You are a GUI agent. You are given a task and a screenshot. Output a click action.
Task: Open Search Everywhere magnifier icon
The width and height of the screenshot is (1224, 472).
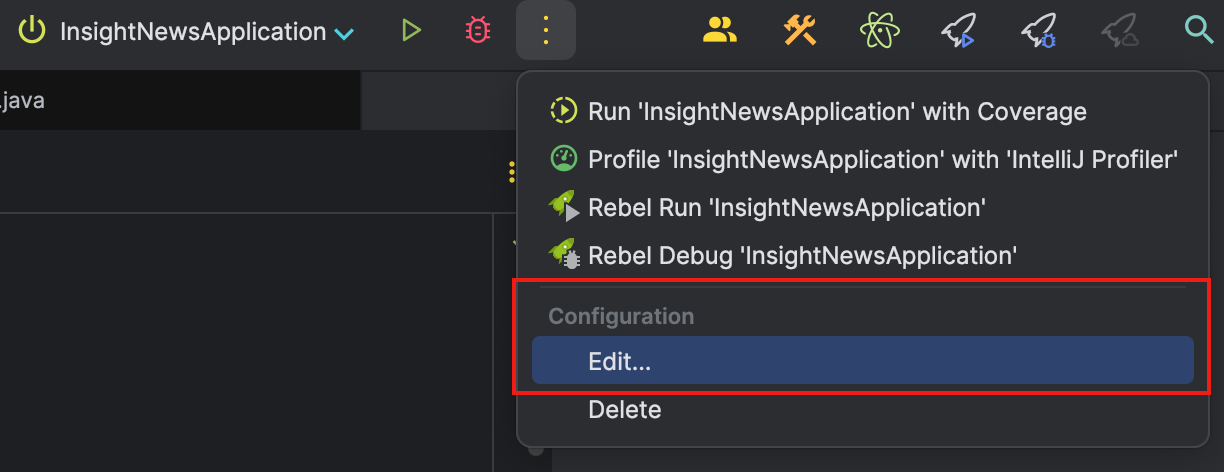(1198, 31)
